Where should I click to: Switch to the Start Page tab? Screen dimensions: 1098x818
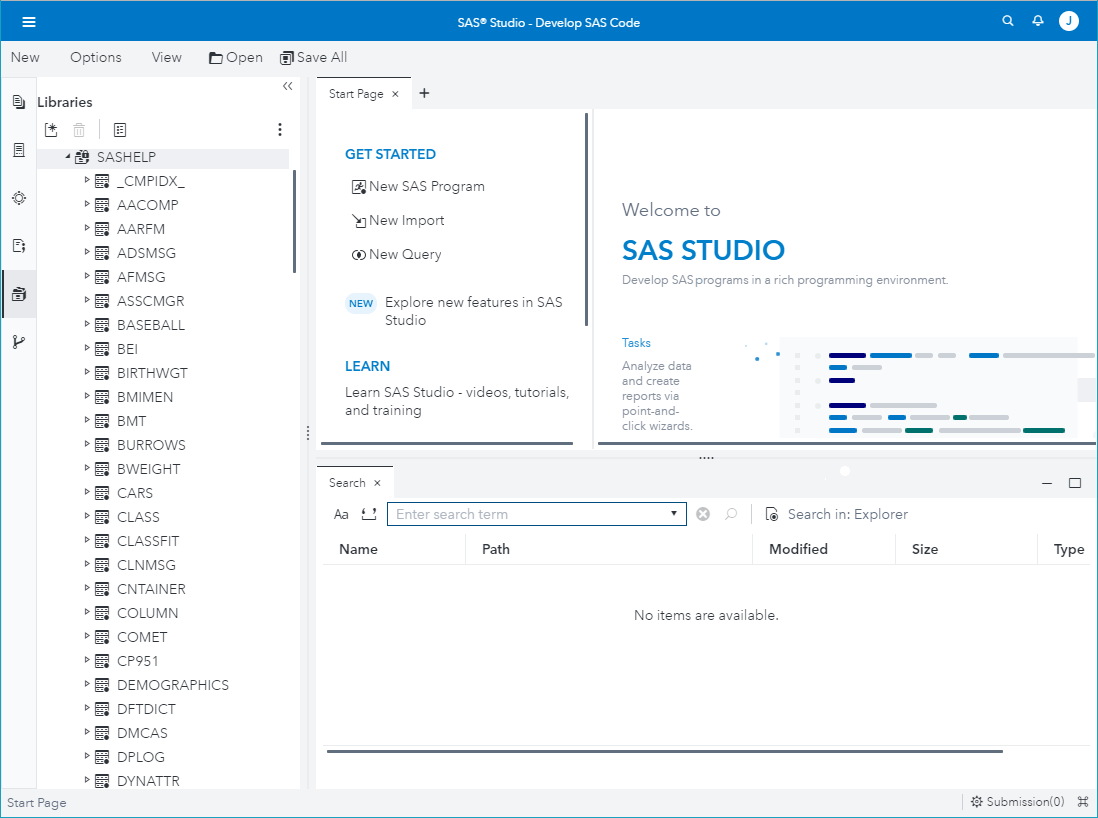coord(356,93)
